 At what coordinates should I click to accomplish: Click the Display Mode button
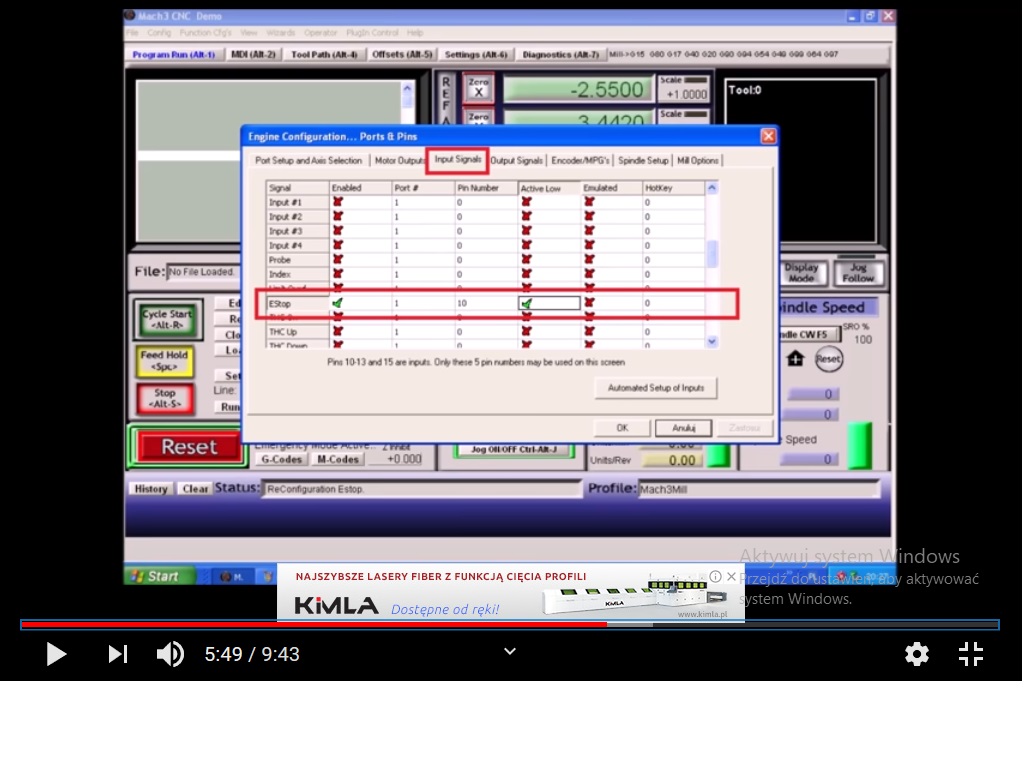[x=801, y=273]
